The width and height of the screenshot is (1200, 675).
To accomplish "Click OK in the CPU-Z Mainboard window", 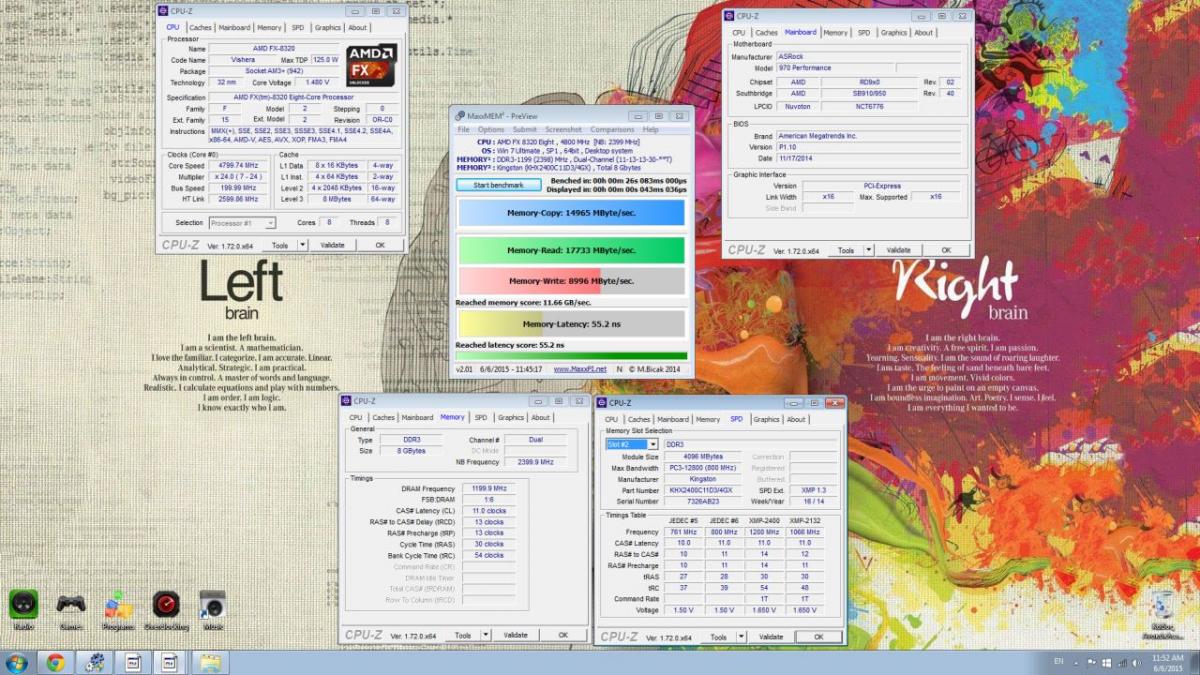I will (944, 250).
